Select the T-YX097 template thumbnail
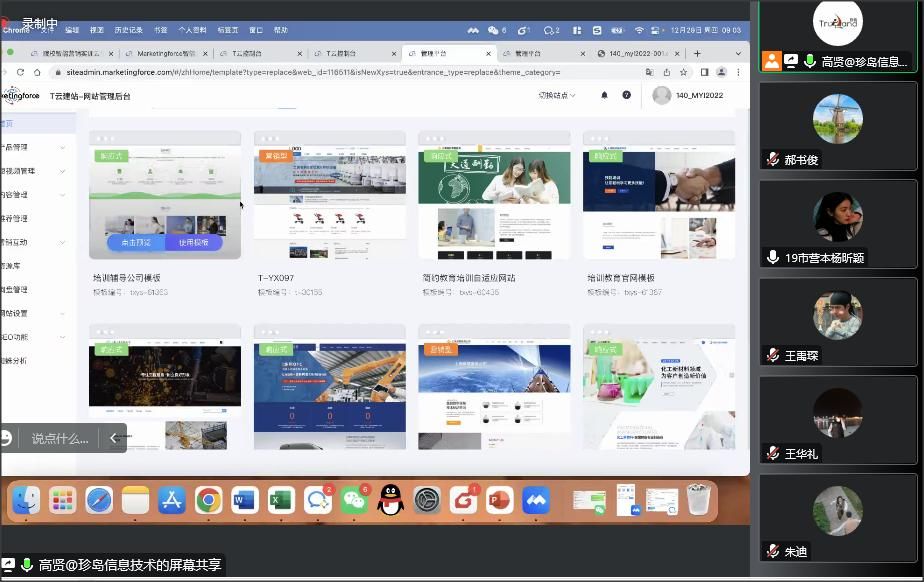Viewport: 924px width, 582px height. pyautogui.click(x=329, y=194)
